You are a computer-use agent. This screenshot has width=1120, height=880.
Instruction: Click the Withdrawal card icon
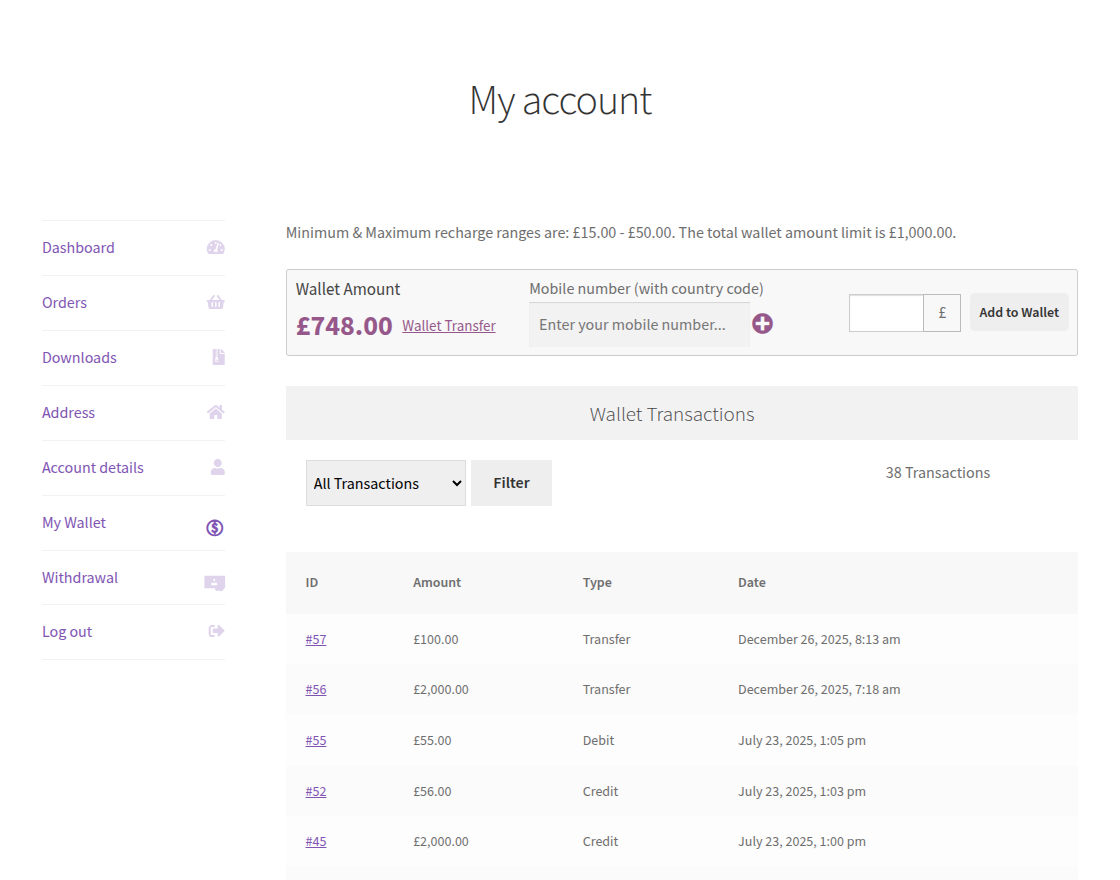click(214, 582)
